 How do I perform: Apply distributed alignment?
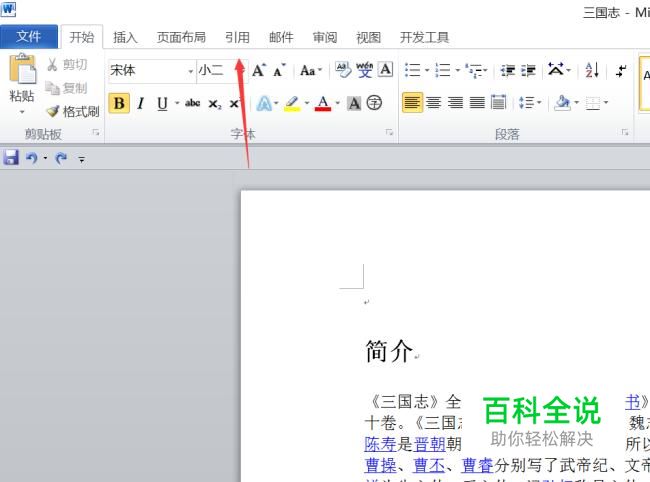pos(498,102)
